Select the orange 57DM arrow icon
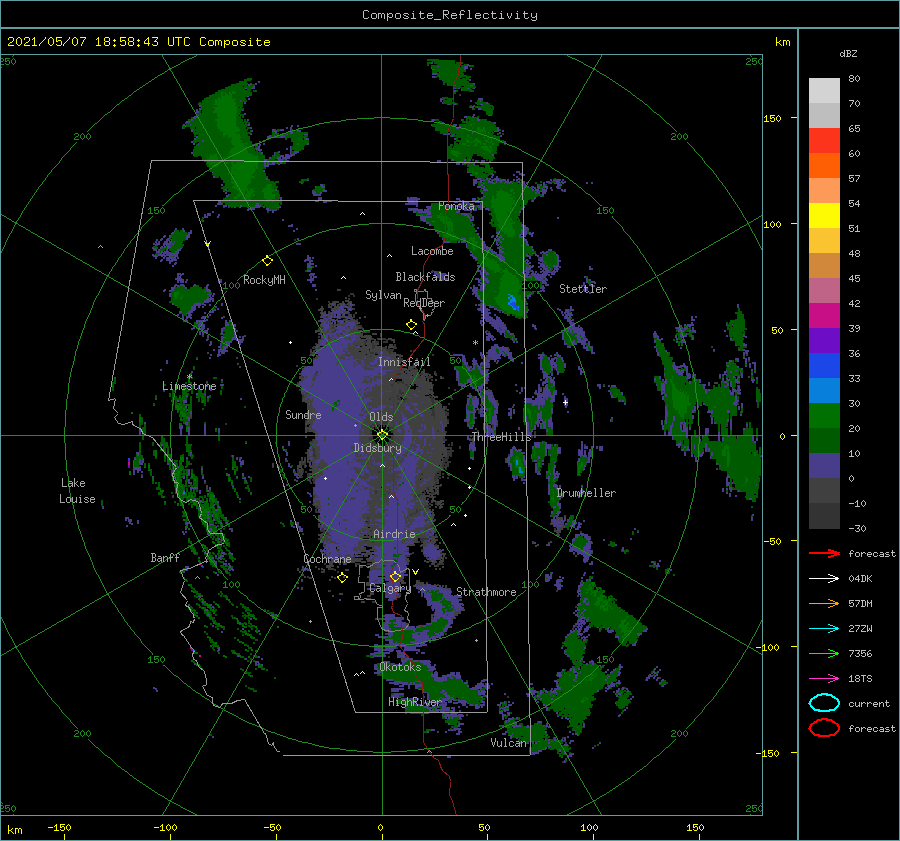Image resolution: width=900 pixels, height=841 pixels. pyautogui.click(x=824, y=603)
